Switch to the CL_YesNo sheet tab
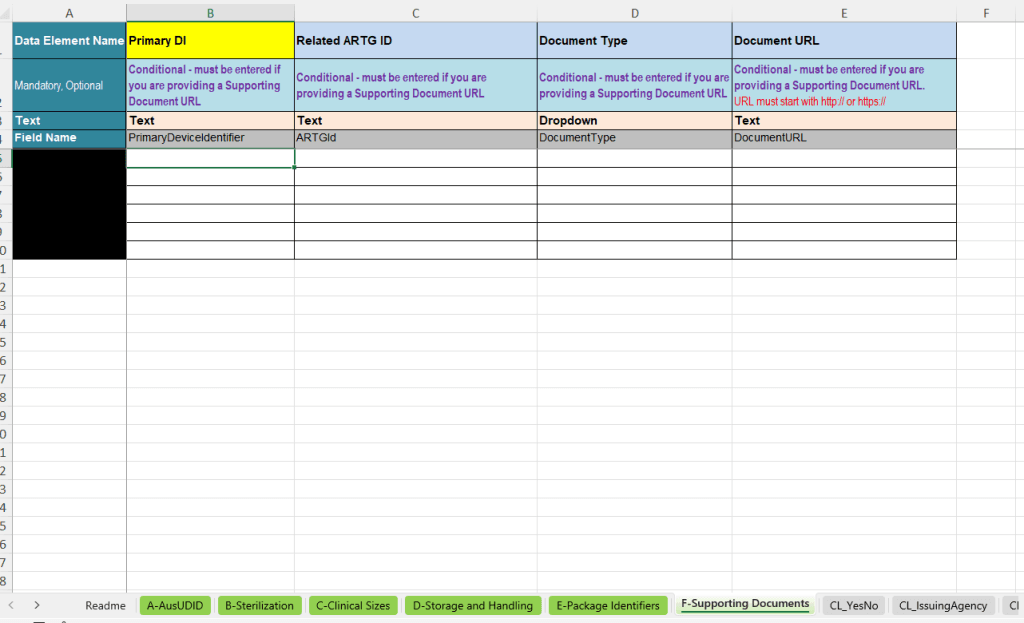This screenshot has height=623, width=1024. click(854, 605)
